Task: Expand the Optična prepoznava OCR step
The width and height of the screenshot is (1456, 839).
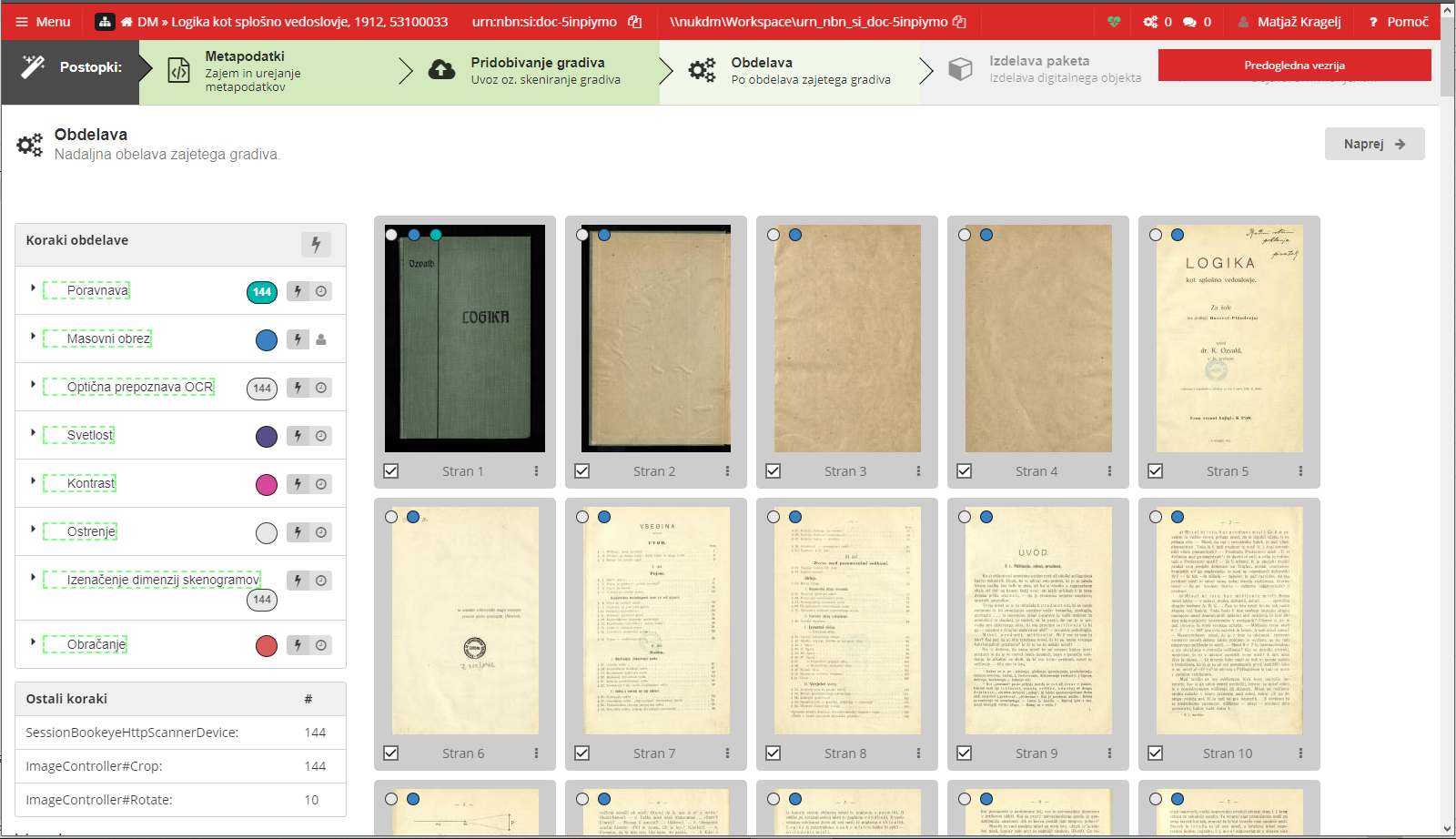Action: pyautogui.click(x=33, y=384)
